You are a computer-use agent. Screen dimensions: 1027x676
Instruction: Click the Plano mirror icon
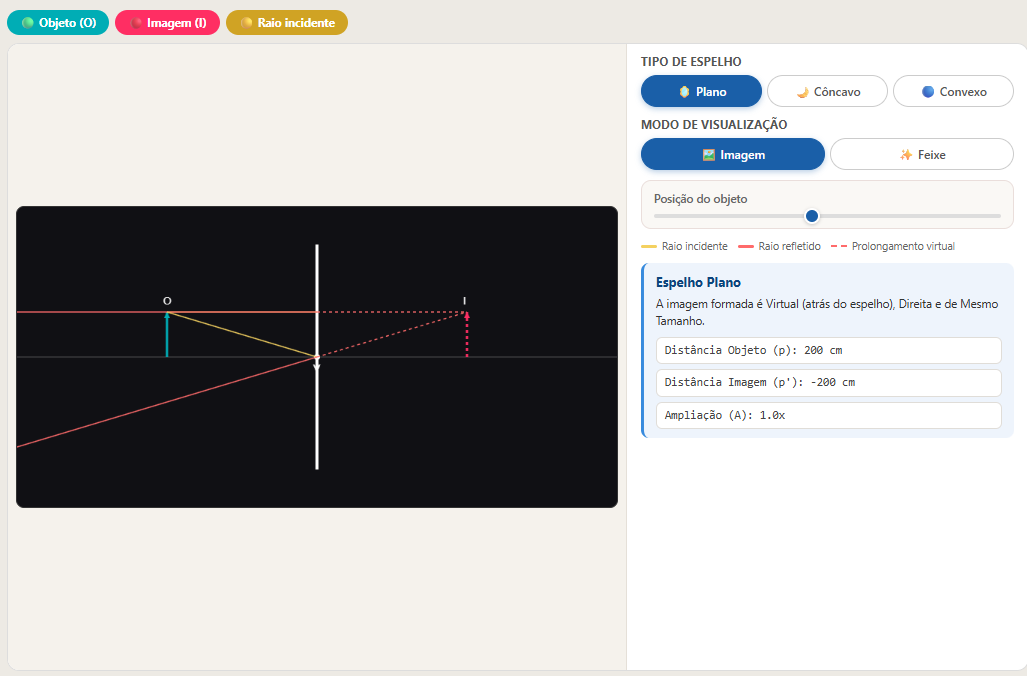(684, 92)
